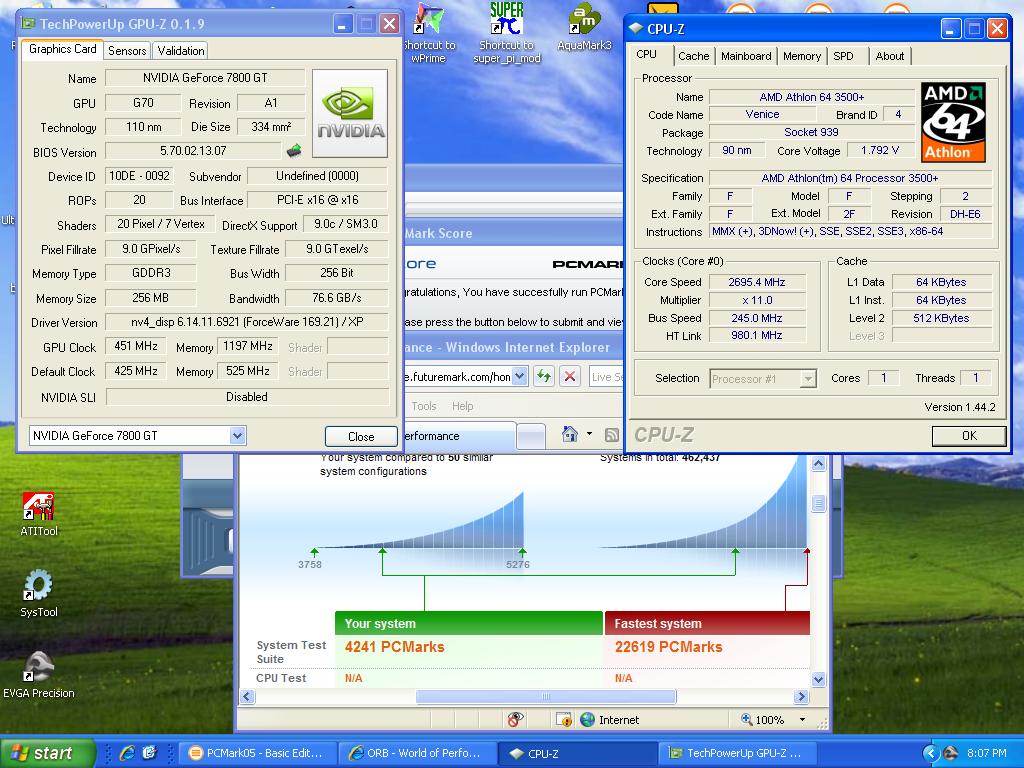The image size is (1024, 768).
Task: Open the EVGA Precision desktop shortcut
Action: (x=39, y=675)
